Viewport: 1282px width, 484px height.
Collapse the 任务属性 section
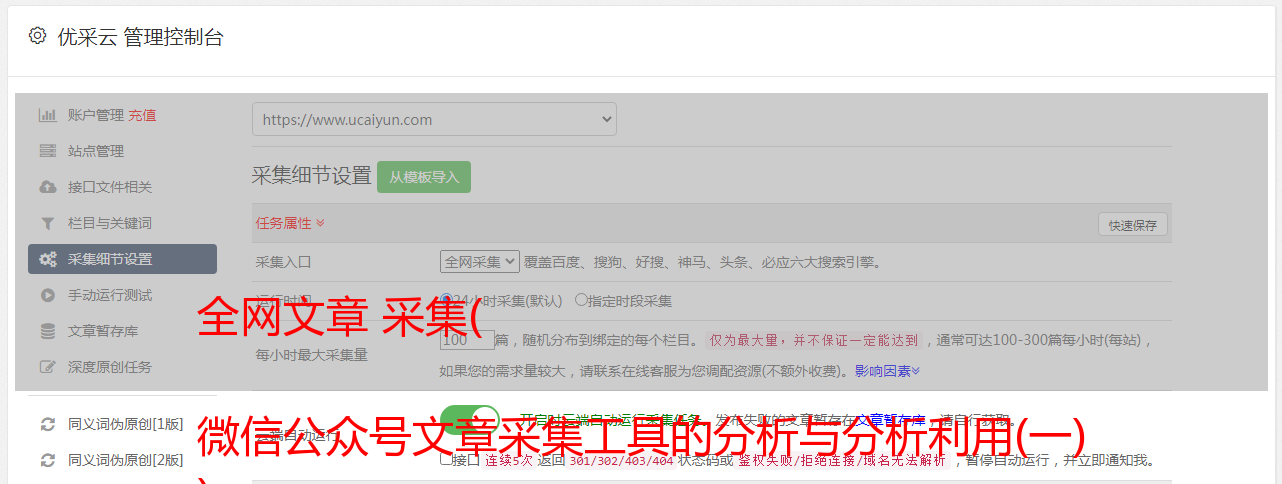click(x=290, y=223)
